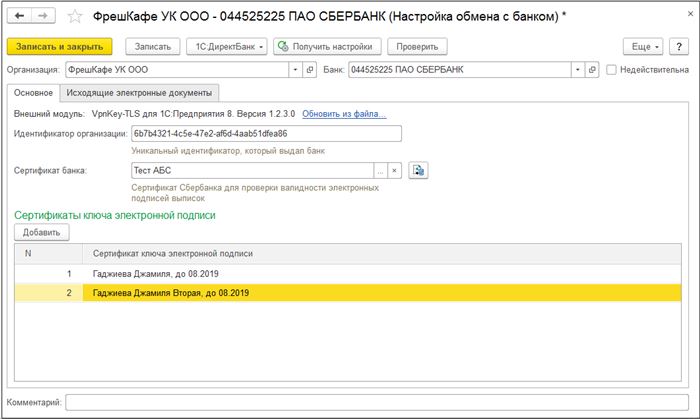700x419 pixels.
Task: Open help with the question mark button
Action: (679, 46)
